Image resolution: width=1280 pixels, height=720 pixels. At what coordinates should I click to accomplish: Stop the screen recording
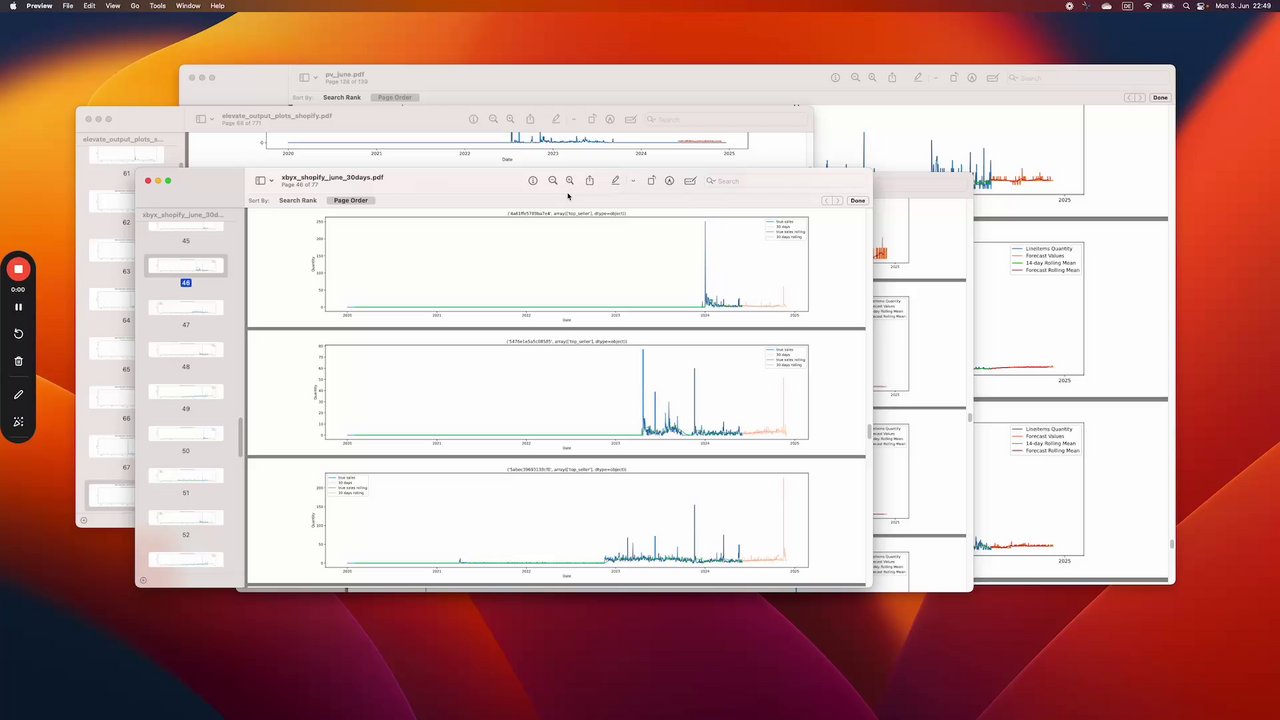[18, 269]
